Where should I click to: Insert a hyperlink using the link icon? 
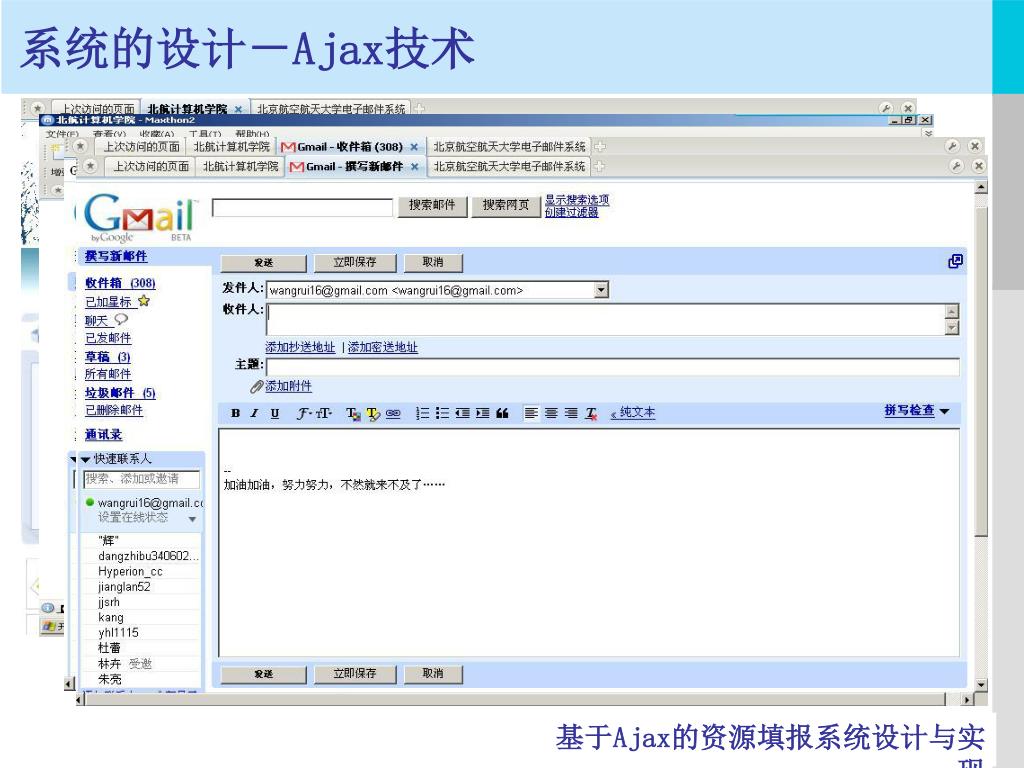tap(393, 413)
